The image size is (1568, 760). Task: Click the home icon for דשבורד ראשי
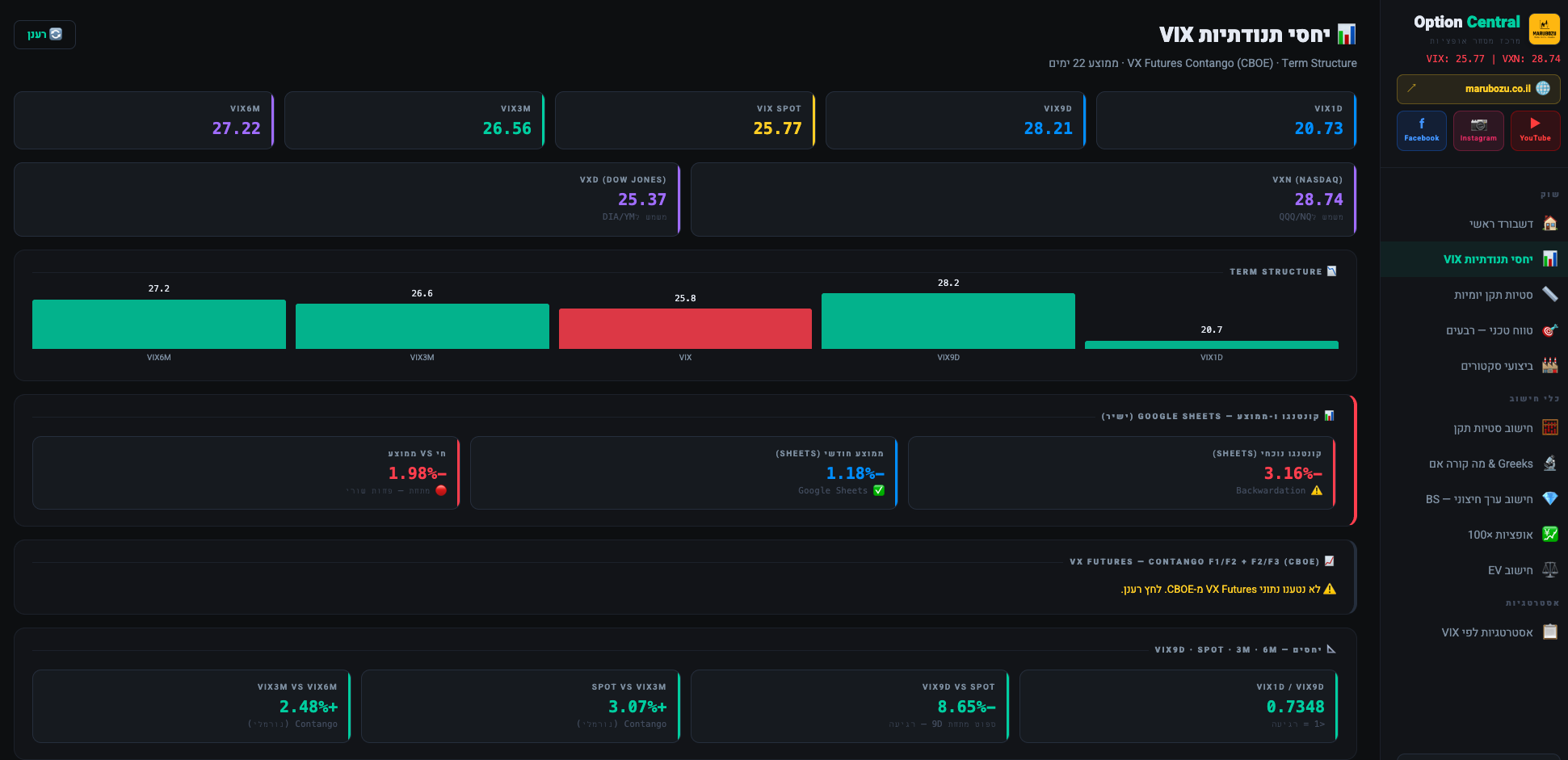point(1549,224)
